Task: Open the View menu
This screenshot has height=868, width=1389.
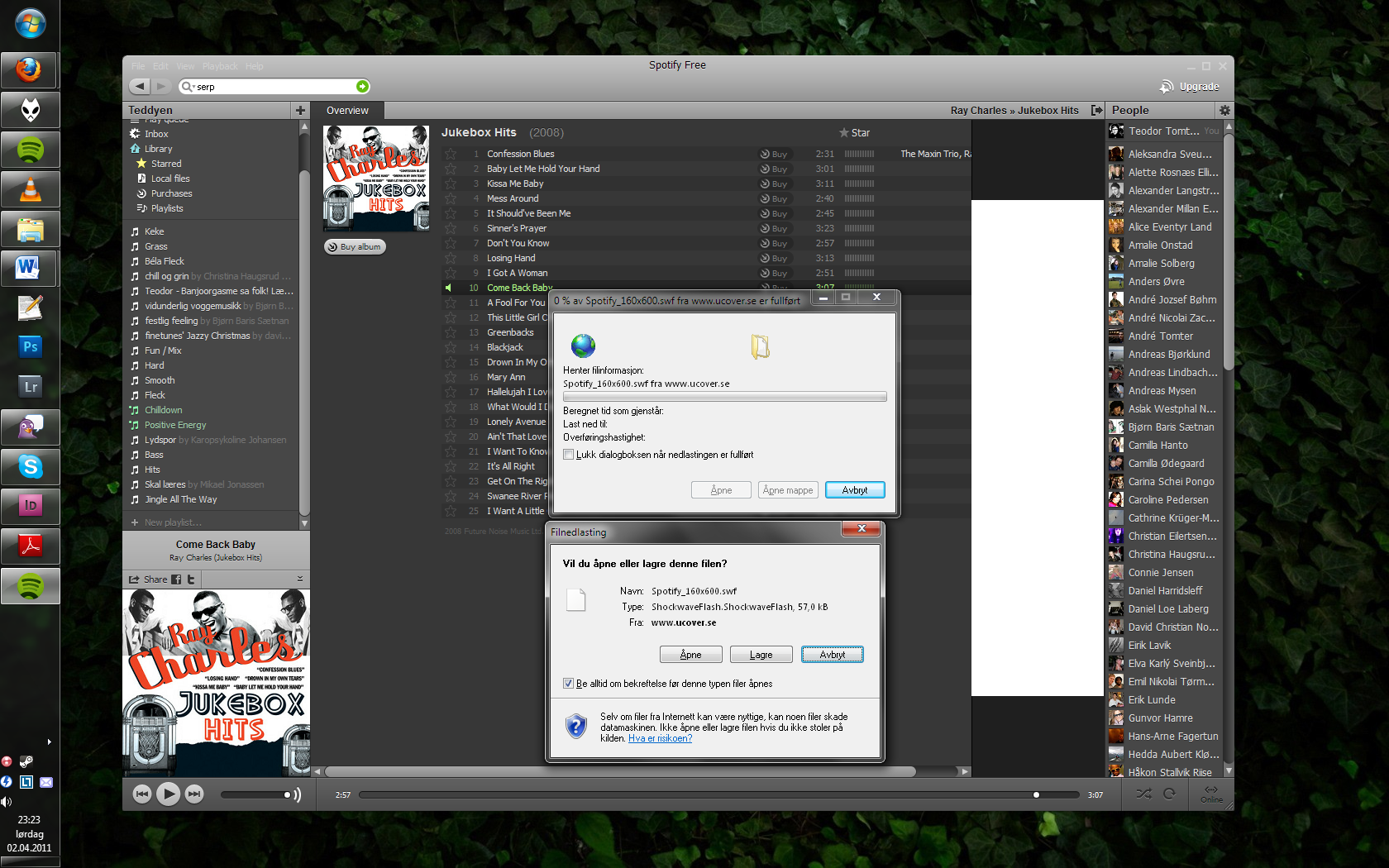Action: (185, 66)
